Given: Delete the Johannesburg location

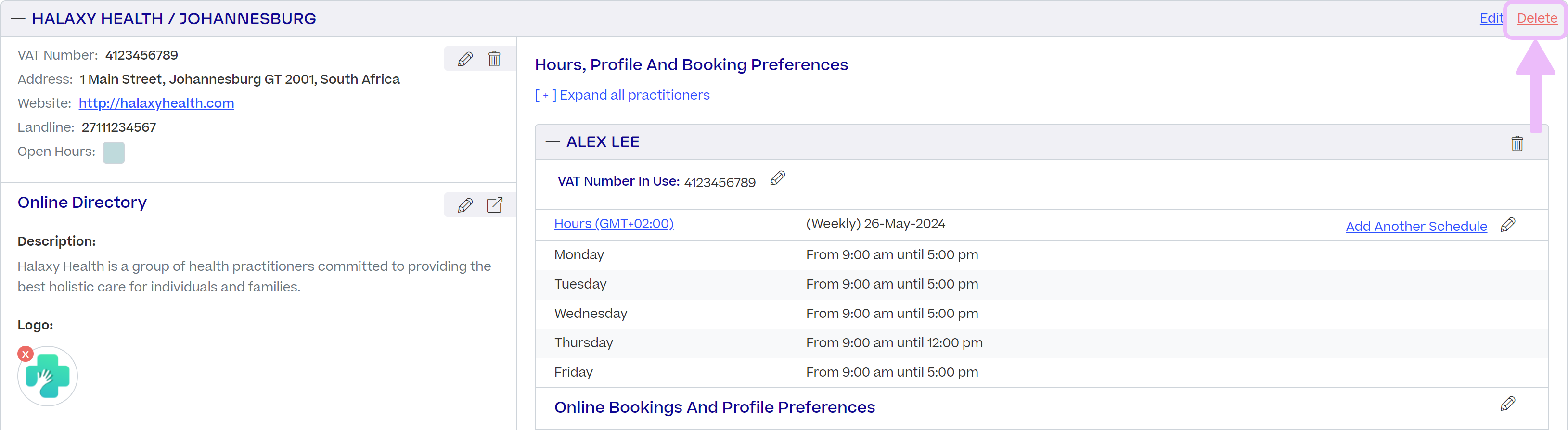Looking at the screenshot, I should coord(1537,18).
